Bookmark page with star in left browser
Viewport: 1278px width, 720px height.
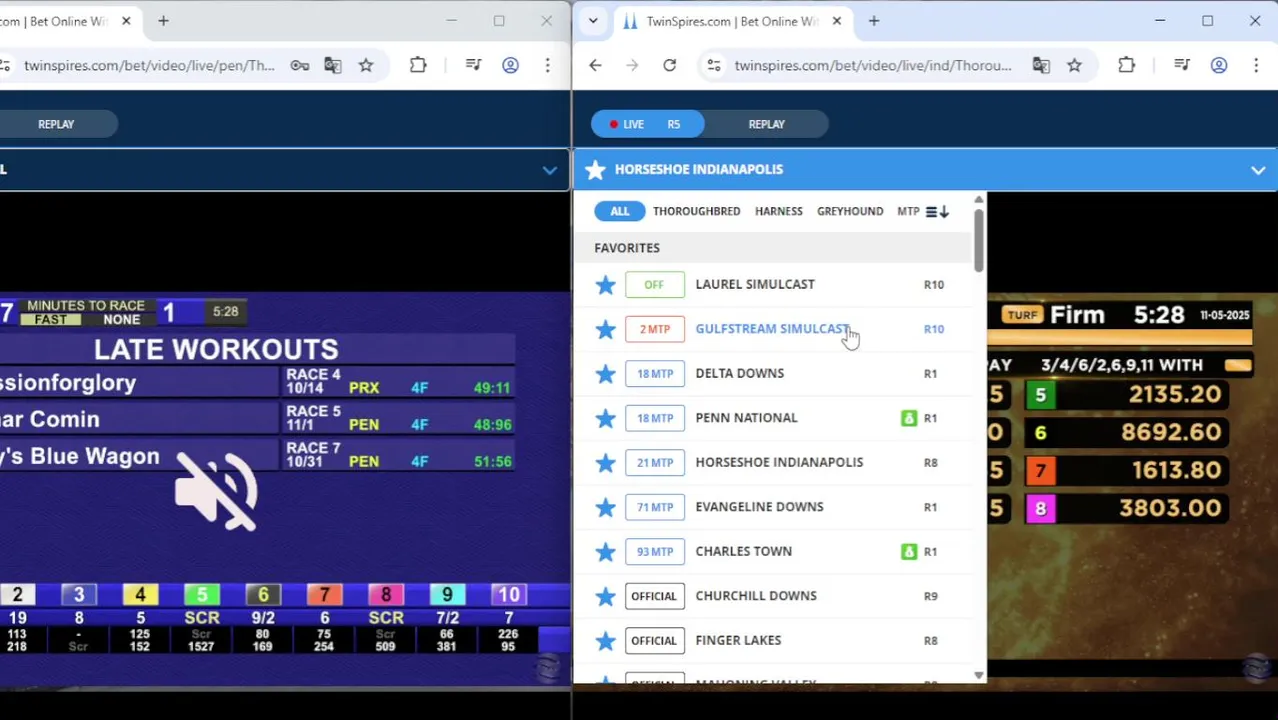coord(366,65)
